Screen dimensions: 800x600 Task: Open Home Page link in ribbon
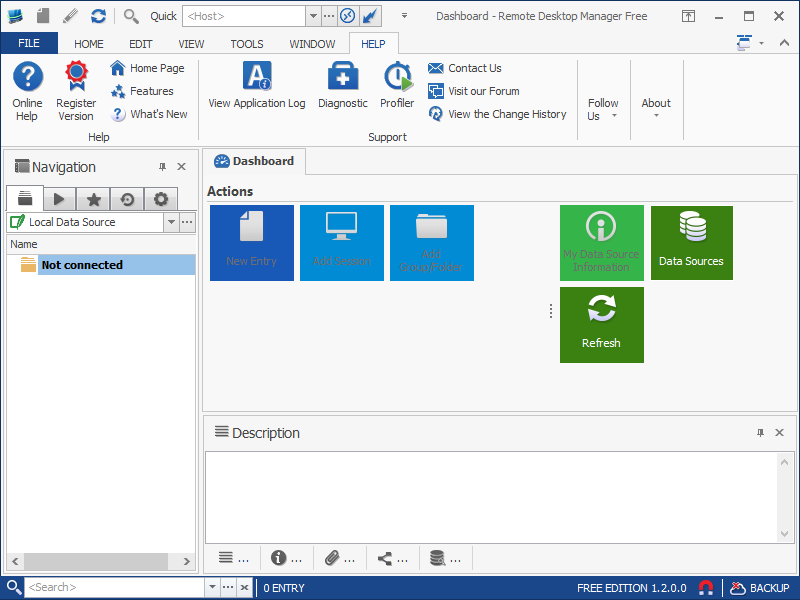(147, 68)
